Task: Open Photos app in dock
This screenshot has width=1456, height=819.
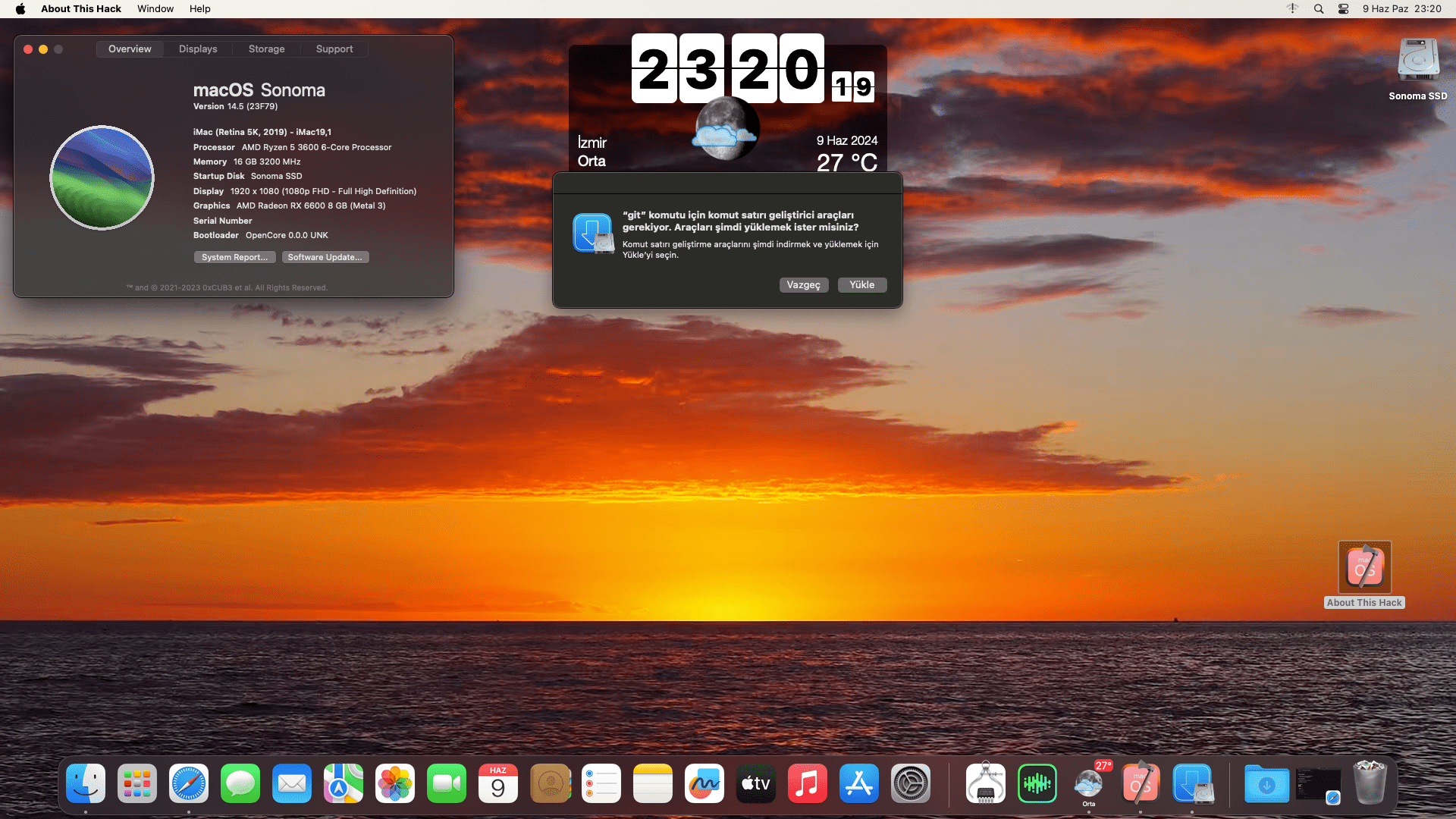Action: tap(395, 783)
